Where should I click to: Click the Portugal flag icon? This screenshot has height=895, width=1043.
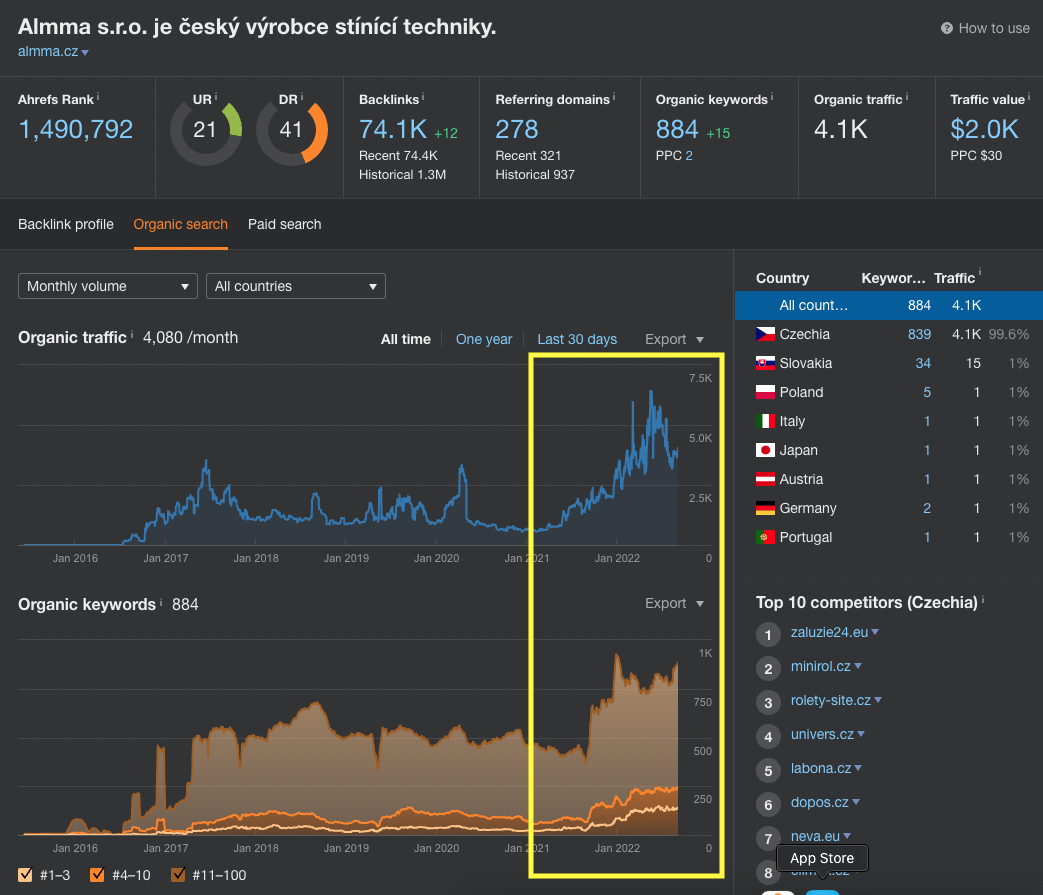pyautogui.click(x=765, y=537)
